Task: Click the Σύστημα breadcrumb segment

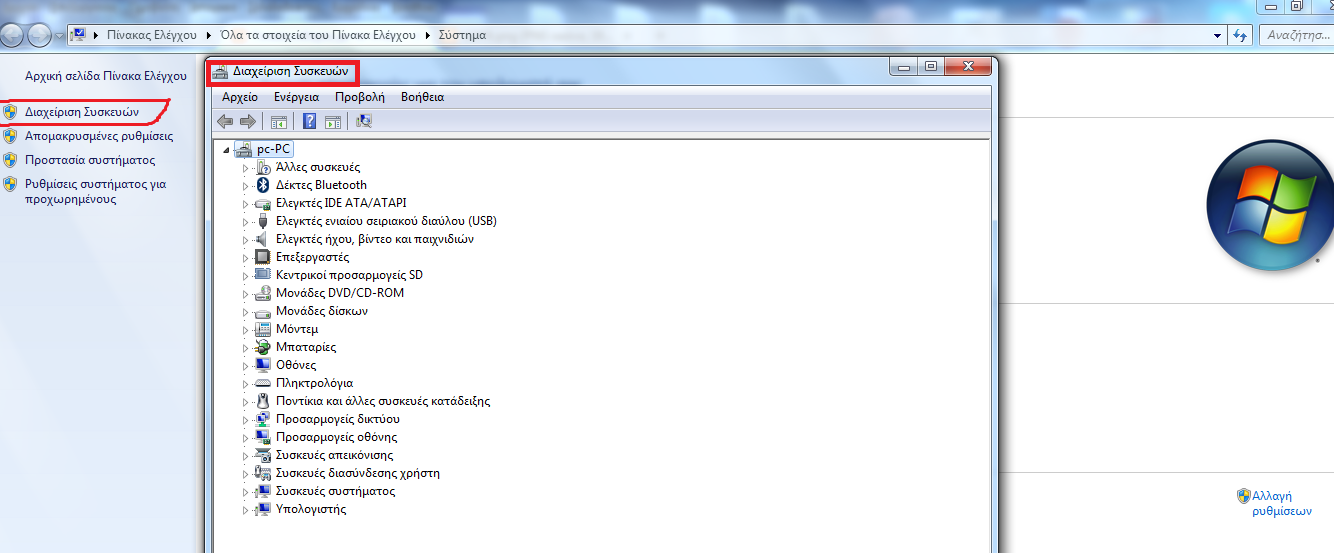Action: point(460,35)
